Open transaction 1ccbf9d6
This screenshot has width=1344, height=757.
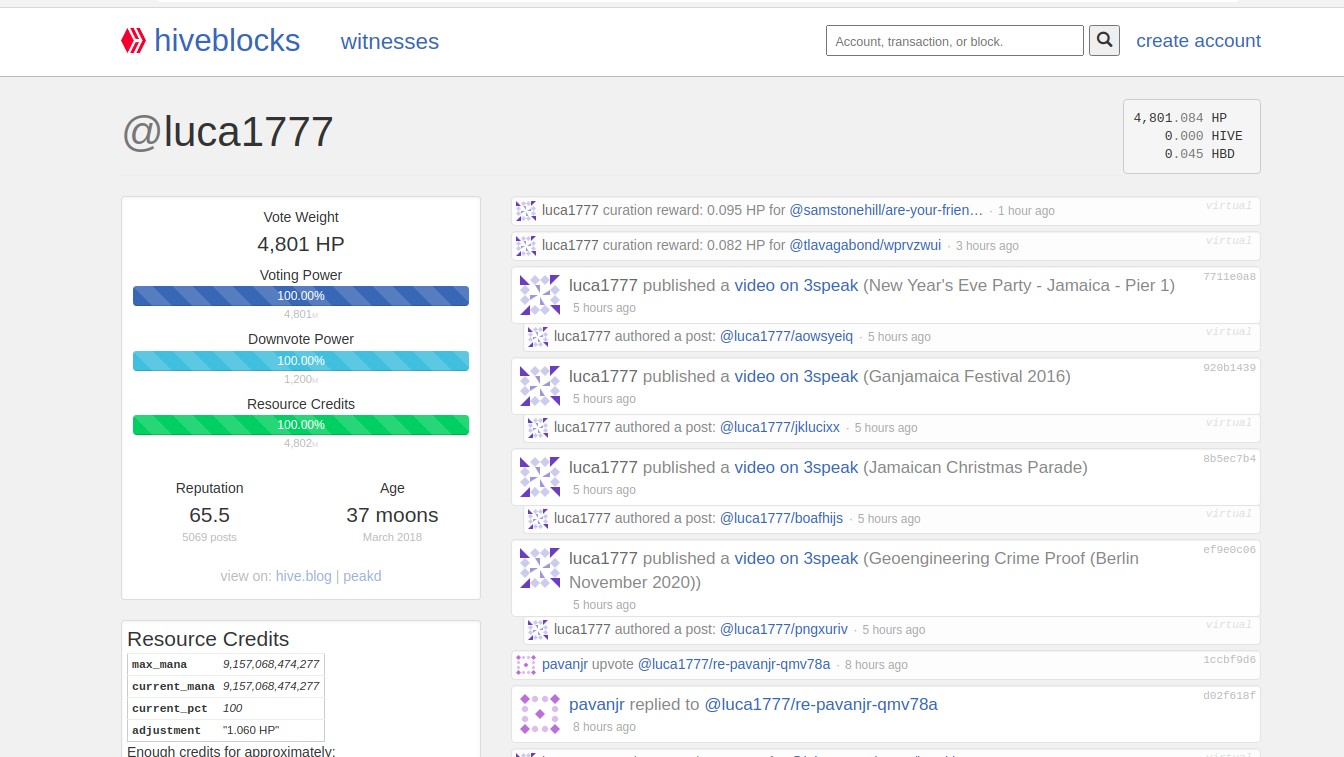(1229, 660)
